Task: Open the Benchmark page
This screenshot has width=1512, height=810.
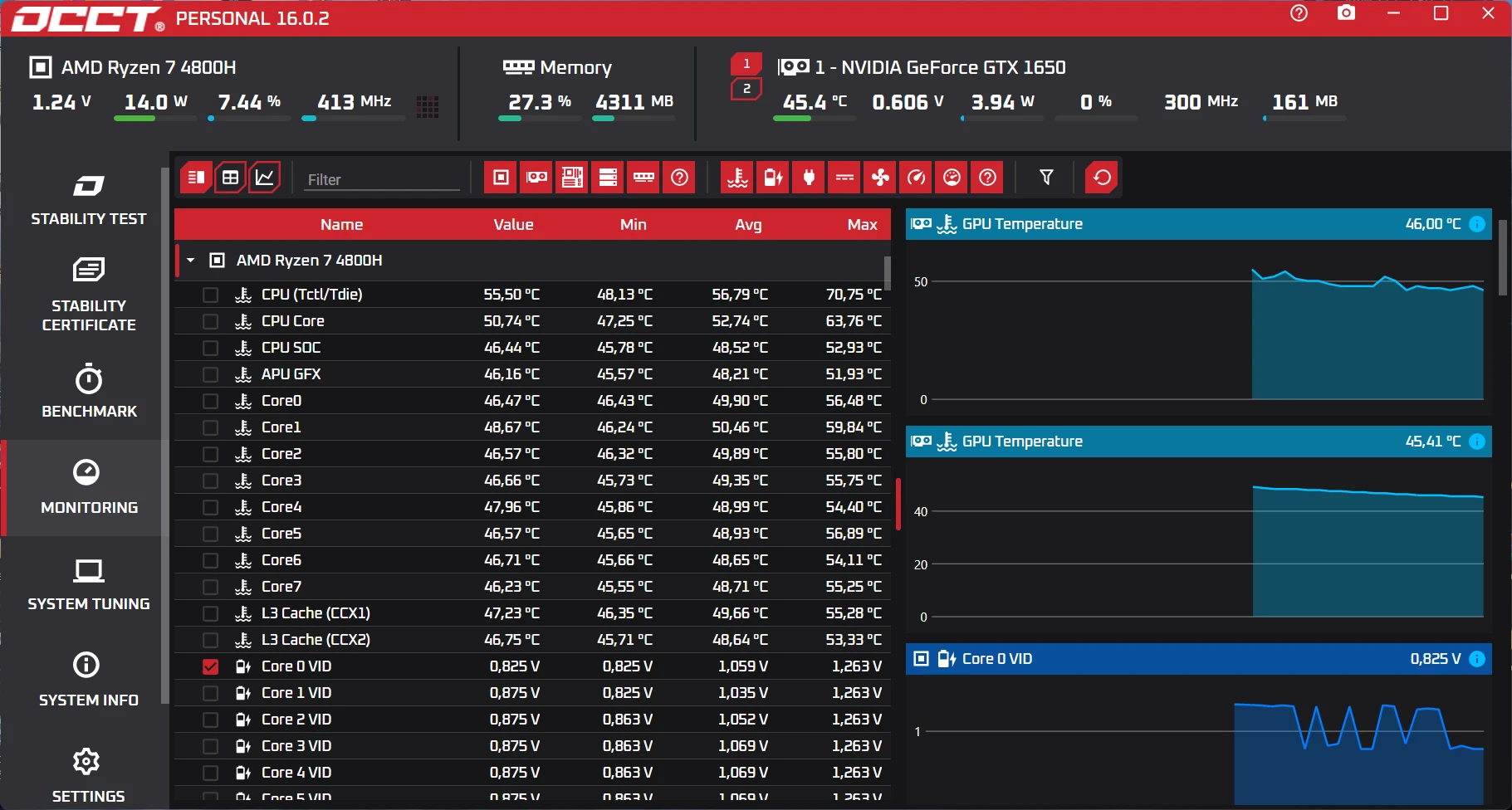Action: [x=88, y=391]
